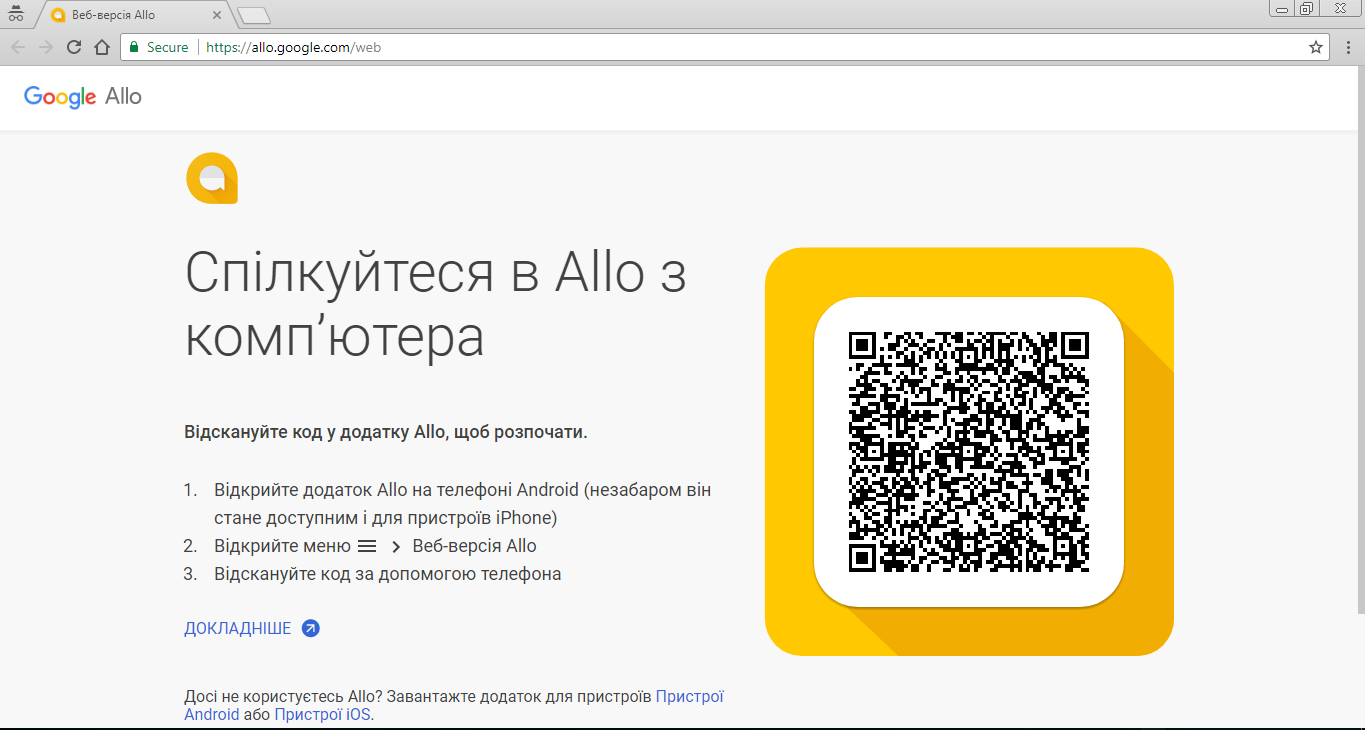Image resolution: width=1365 pixels, height=730 pixels.
Task: Click step 3 Відскануйте код за допомогою телефона
Action: tap(388, 574)
